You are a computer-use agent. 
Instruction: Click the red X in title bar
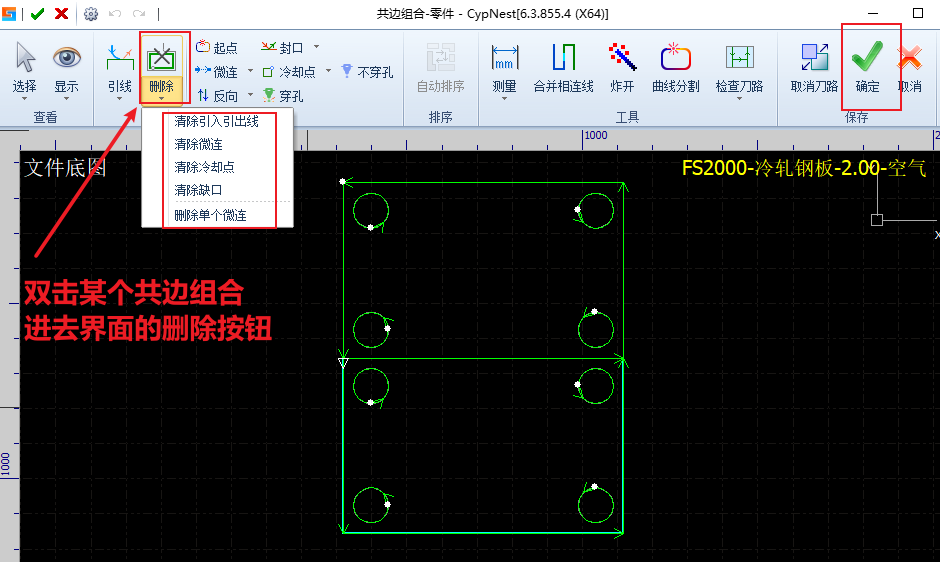(61, 13)
